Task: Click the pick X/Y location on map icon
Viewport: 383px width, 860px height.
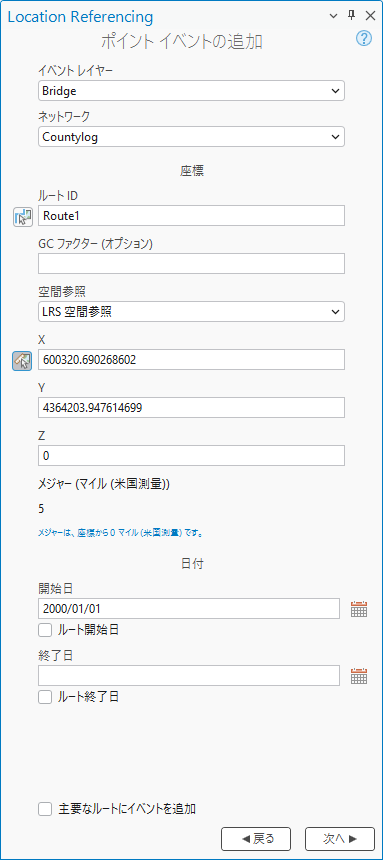Action: pyautogui.click(x=22, y=361)
